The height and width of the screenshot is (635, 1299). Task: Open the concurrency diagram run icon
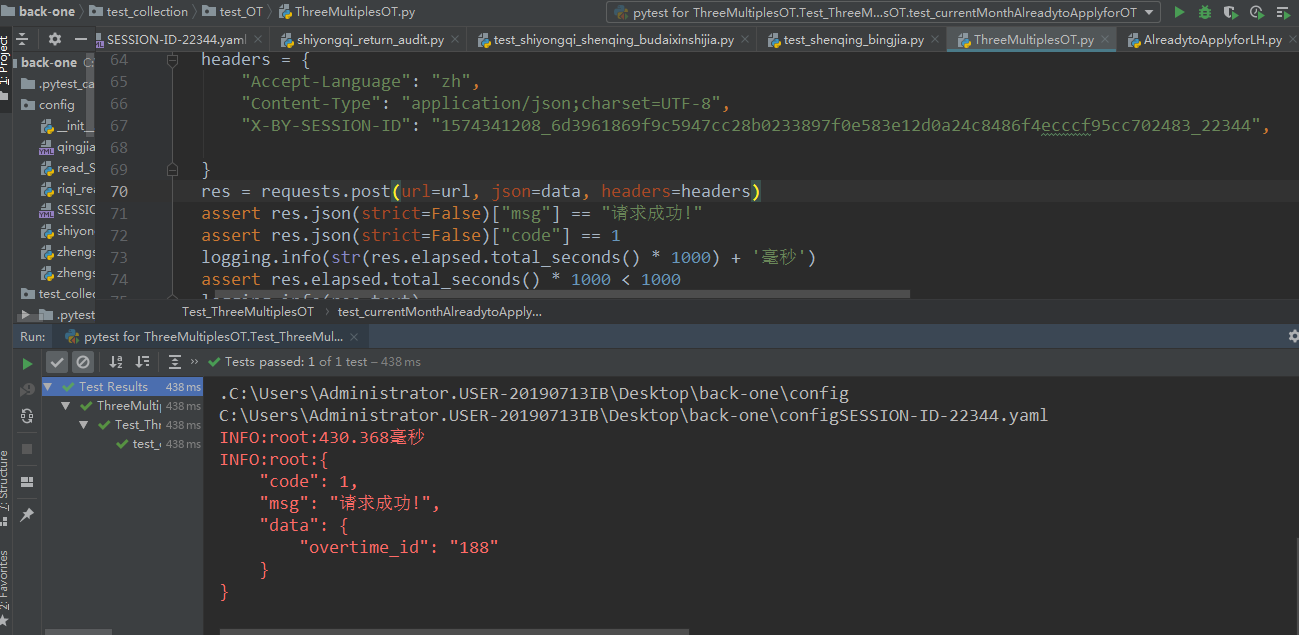[1282, 12]
